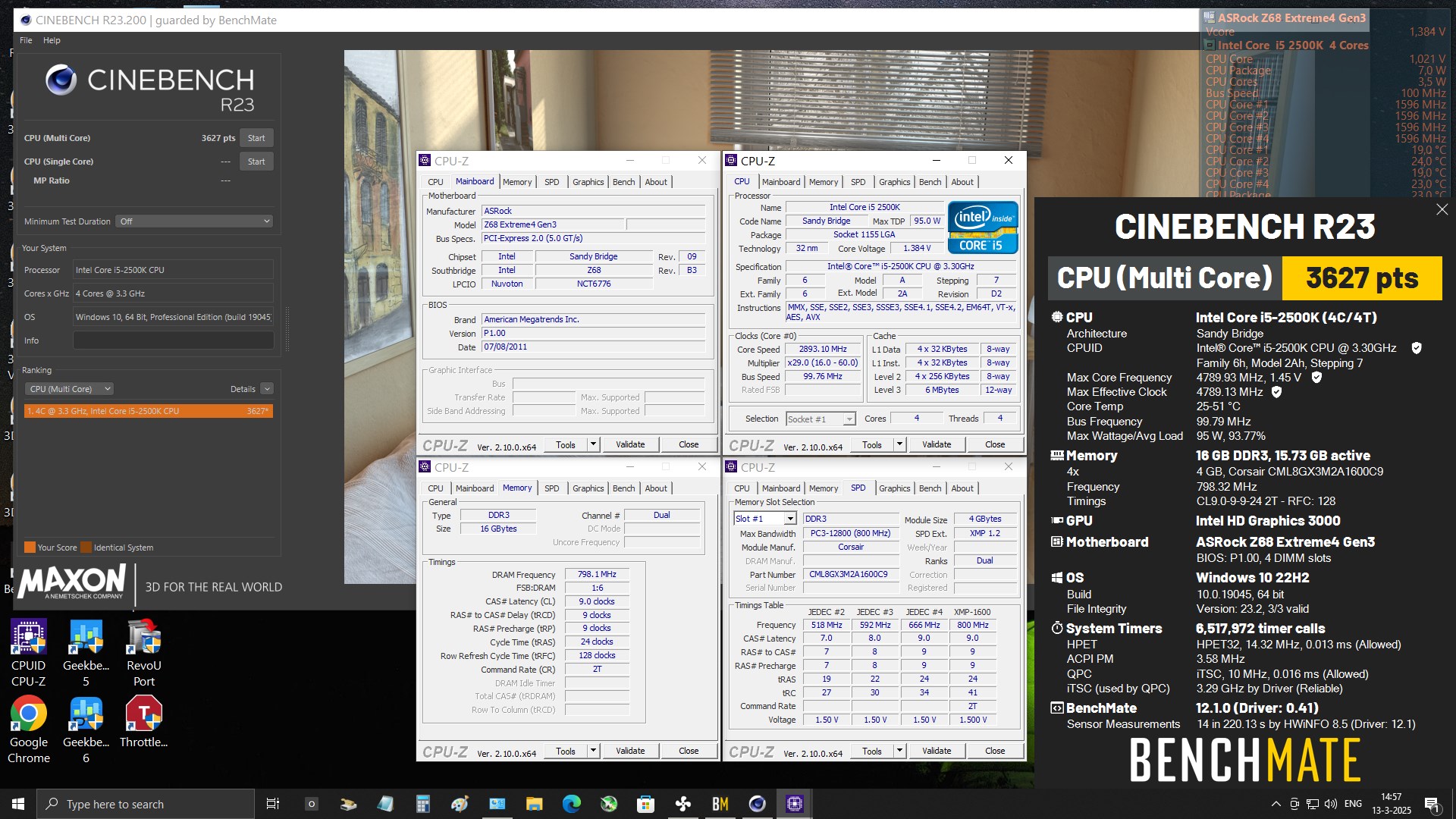This screenshot has width=1456, height=819.
Task: Open the Geekbench 5 desktop shortcut
Action: coord(86,652)
